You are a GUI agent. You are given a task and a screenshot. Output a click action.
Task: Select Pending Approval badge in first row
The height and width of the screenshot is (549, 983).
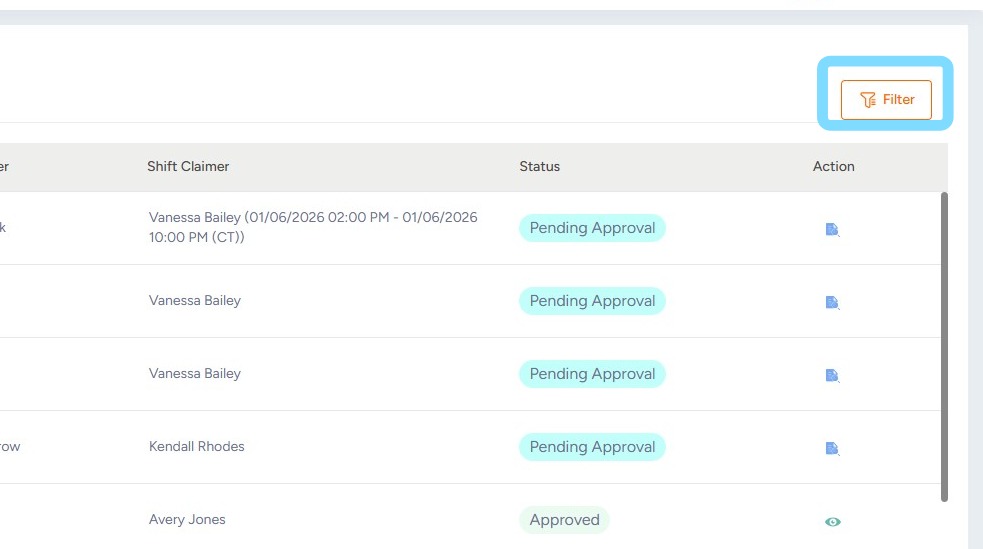coord(592,228)
